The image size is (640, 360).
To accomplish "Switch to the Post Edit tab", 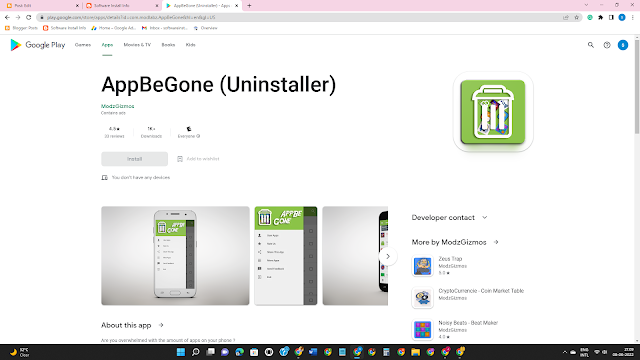I will pyautogui.click(x=42, y=6).
